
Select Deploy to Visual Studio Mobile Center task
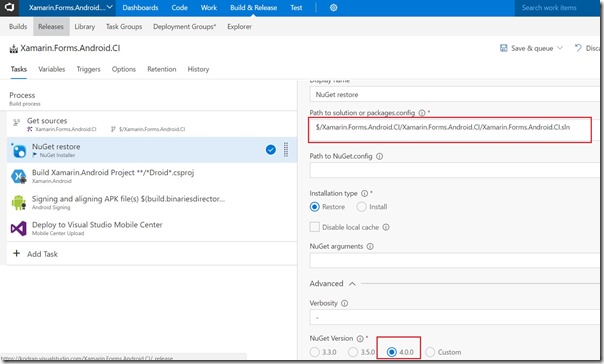(152, 228)
